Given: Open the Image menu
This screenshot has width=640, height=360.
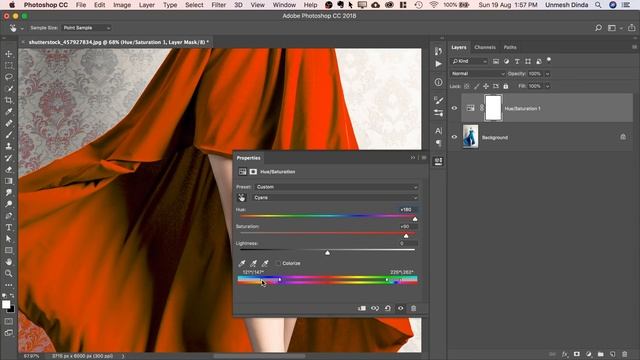Looking at the screenshot, I should click(x=122, y=5).
